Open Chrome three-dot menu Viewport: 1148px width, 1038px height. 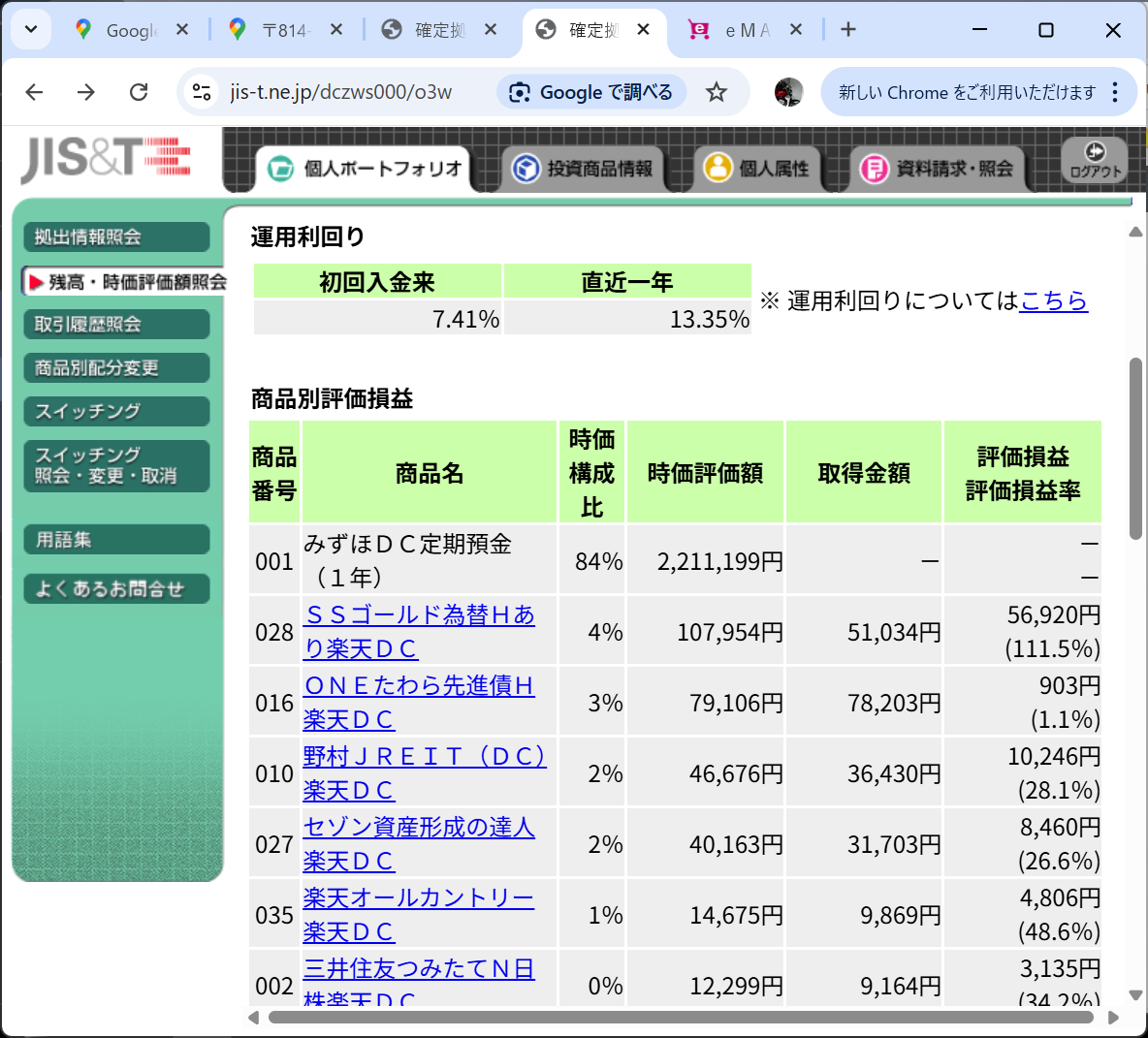pyautogui.click(x=1115, y=92)
